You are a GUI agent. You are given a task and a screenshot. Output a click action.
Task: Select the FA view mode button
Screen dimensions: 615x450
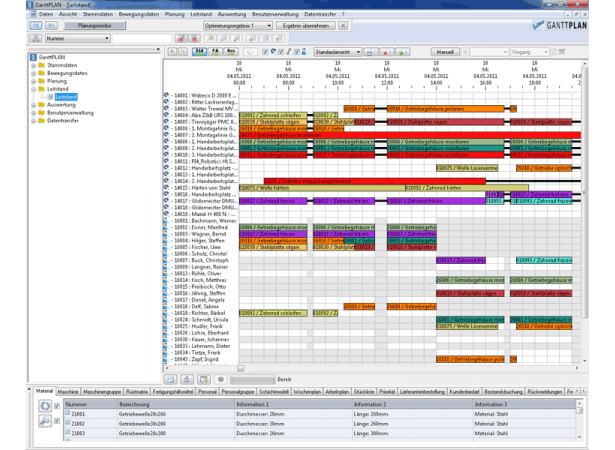(x=215, y=52)
